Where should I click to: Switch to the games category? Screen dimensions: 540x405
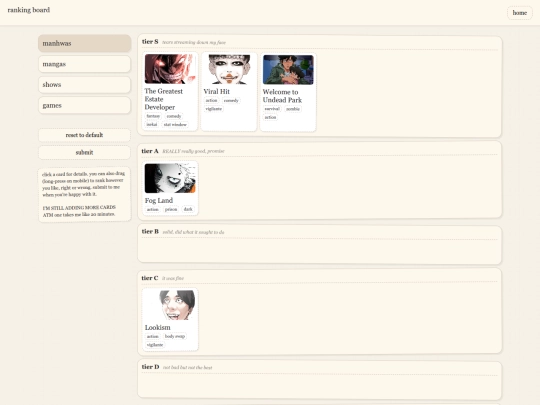tap(84, 105)
